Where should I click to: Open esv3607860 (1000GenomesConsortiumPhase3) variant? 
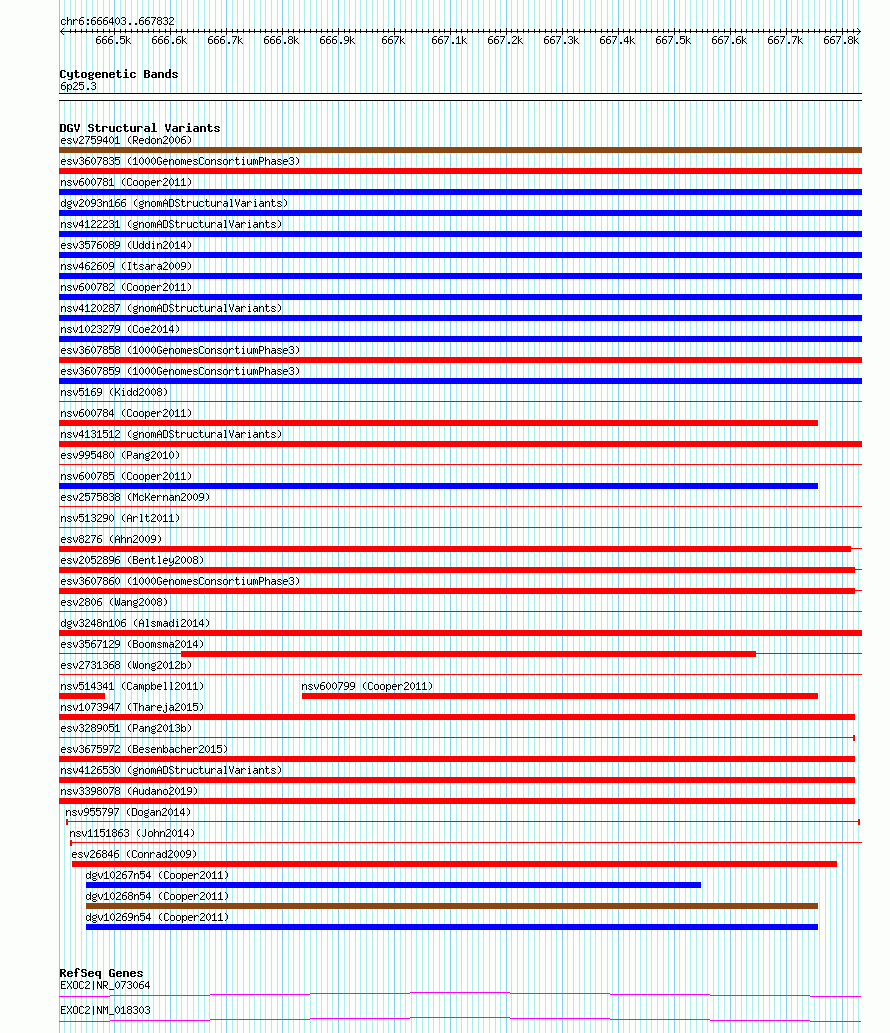coord(180,582)
